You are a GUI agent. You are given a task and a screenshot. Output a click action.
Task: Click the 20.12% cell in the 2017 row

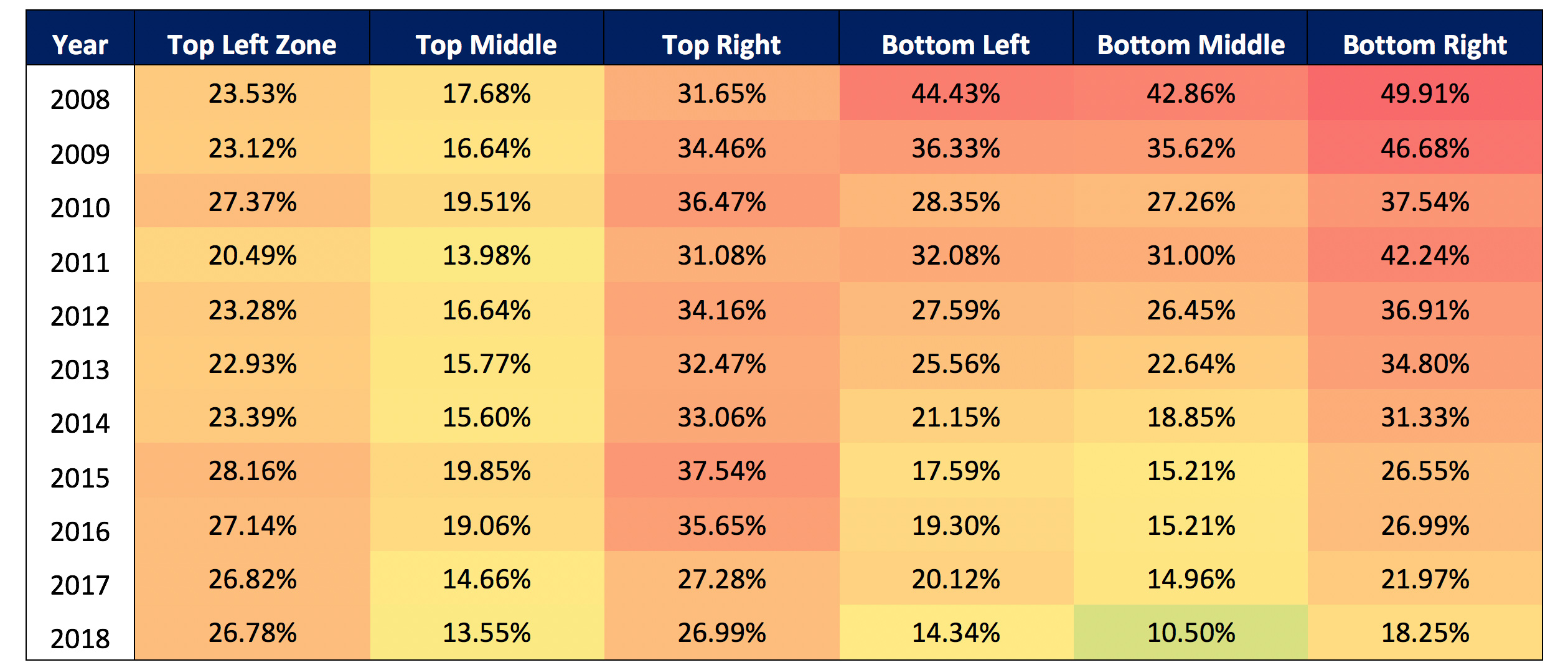point(955,579)
